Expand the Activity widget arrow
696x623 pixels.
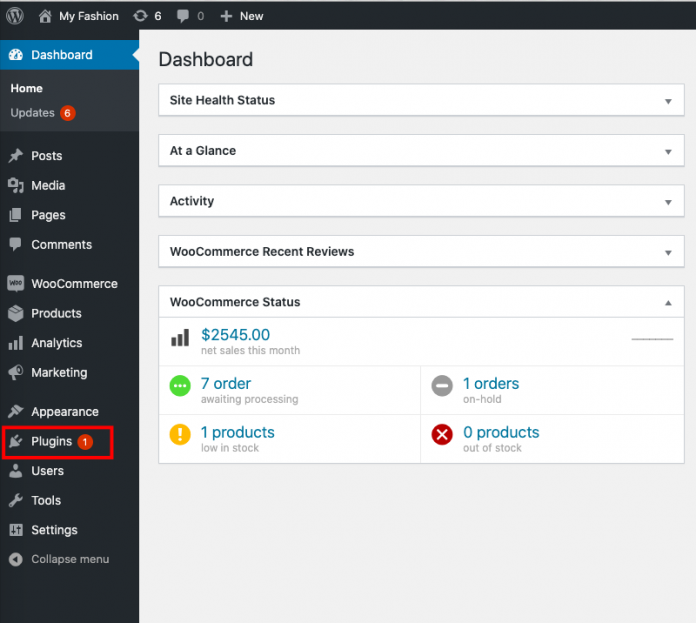click(x=668, y=202)
